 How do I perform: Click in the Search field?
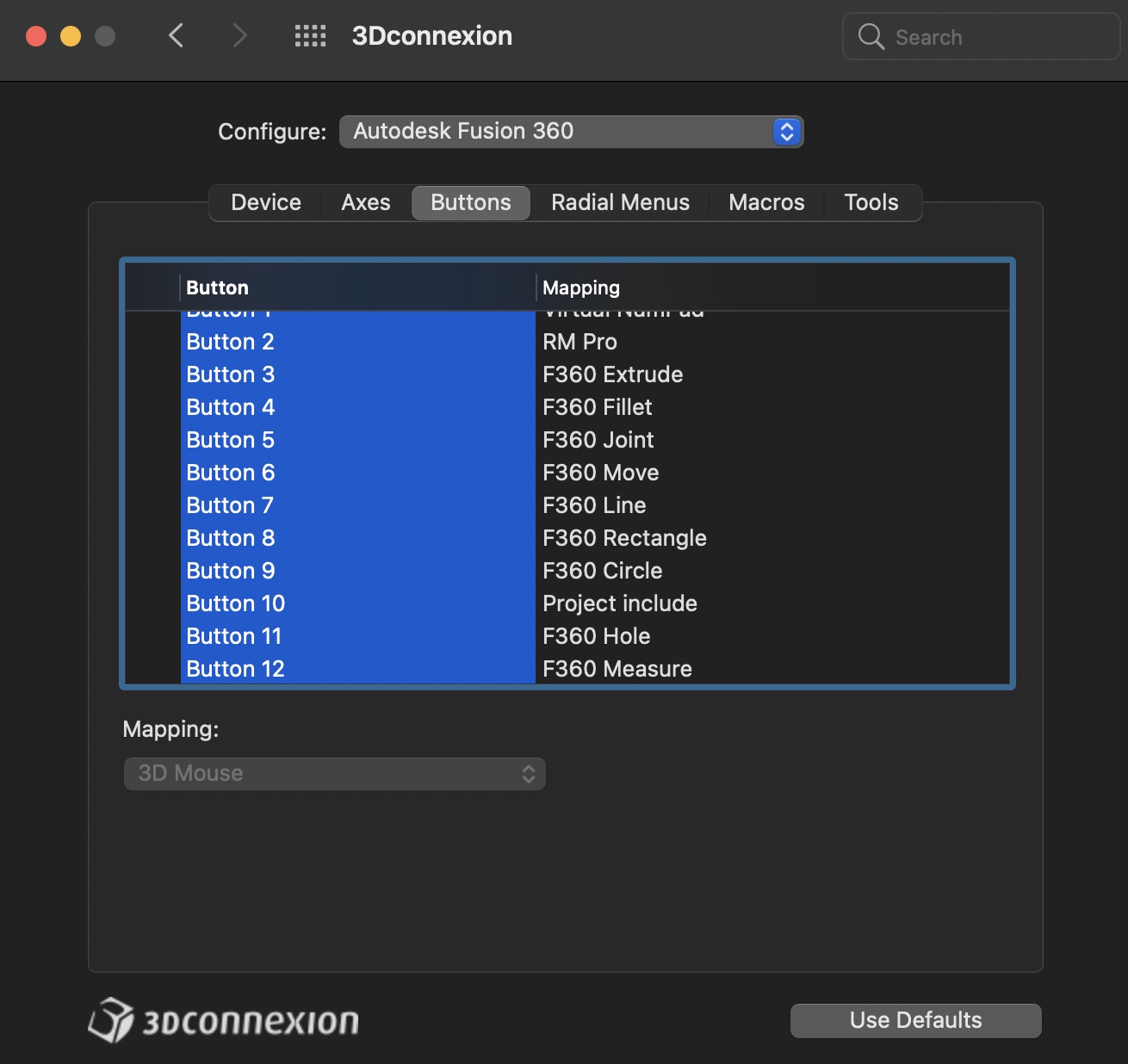point(981,36)
